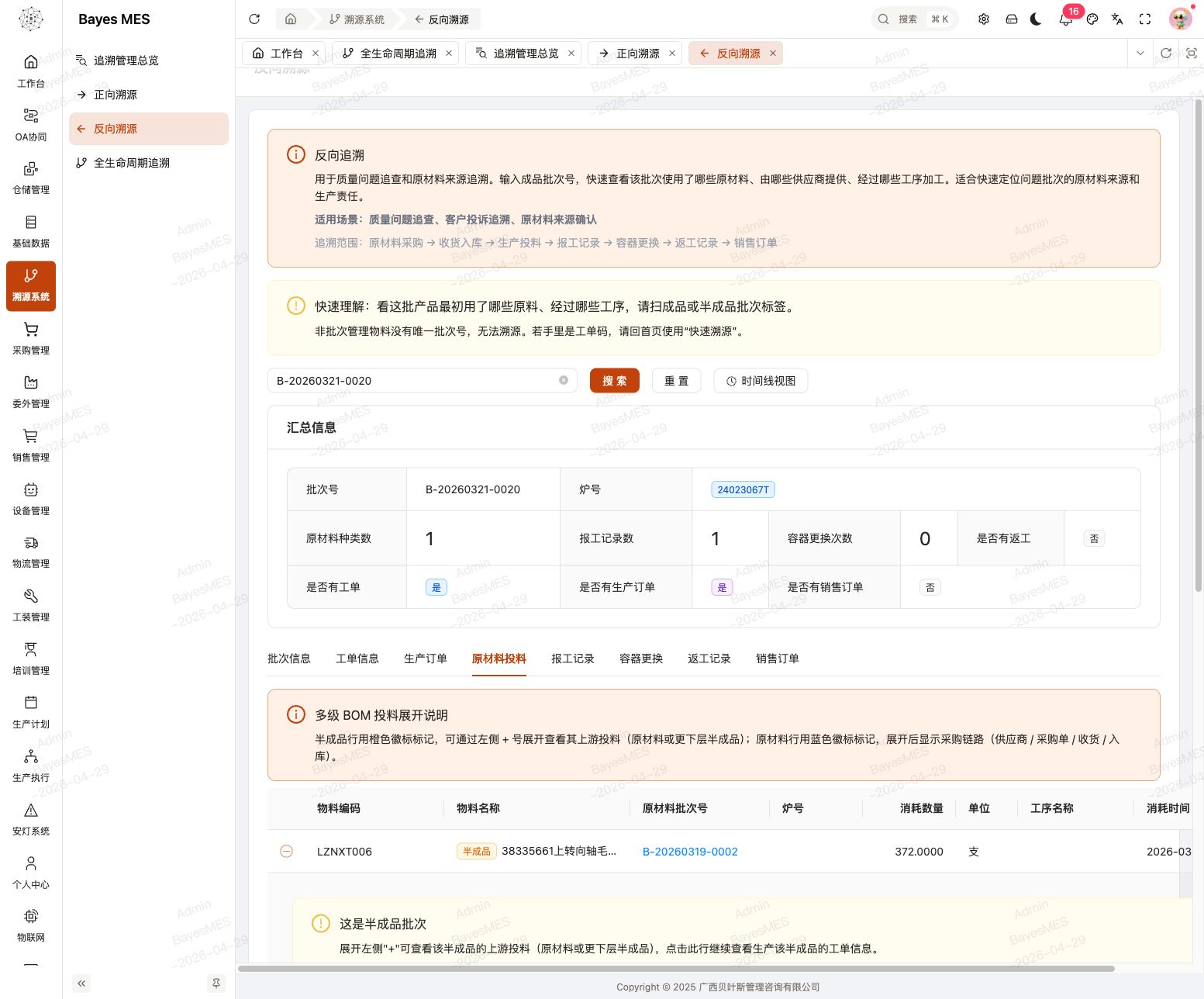Open 生产执行 module
Screen dimensions: 1204x999
[31, 766]
